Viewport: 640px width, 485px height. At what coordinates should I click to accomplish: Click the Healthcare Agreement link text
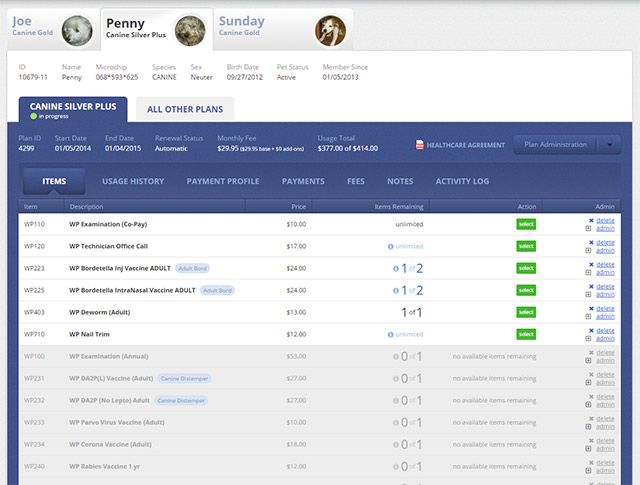click(x=466, y=145)
